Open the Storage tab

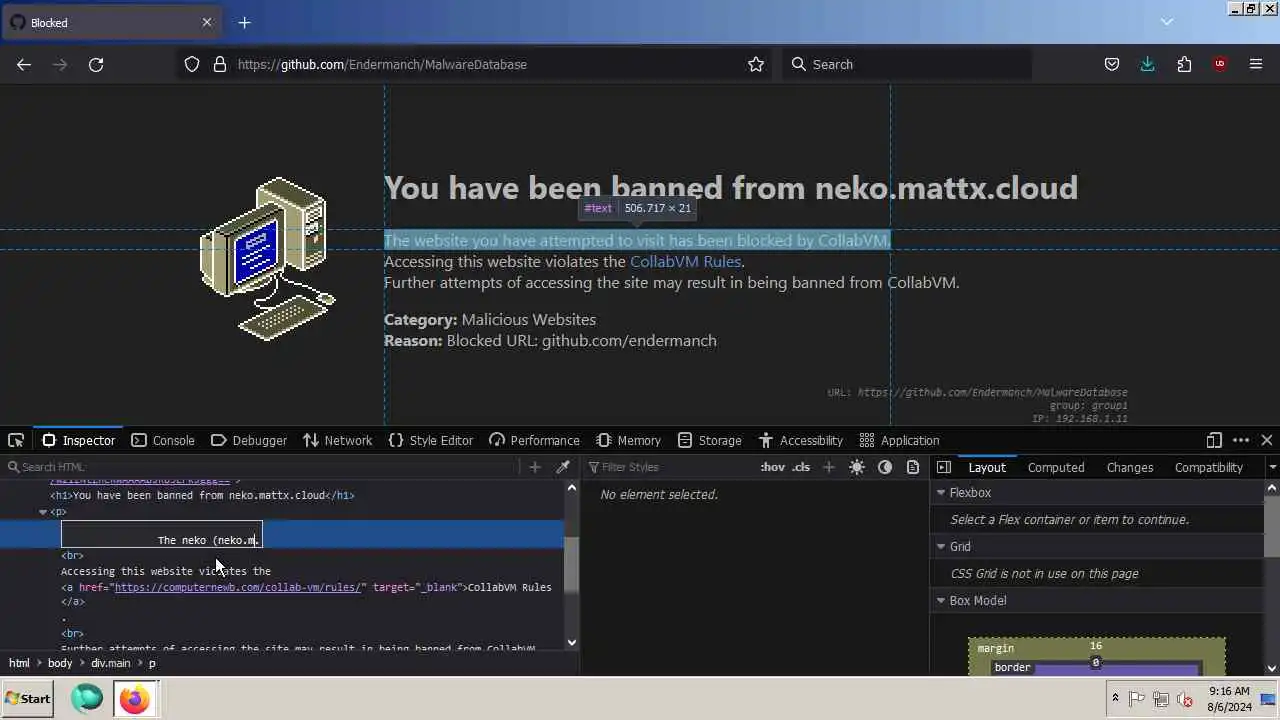pos(709,440)
